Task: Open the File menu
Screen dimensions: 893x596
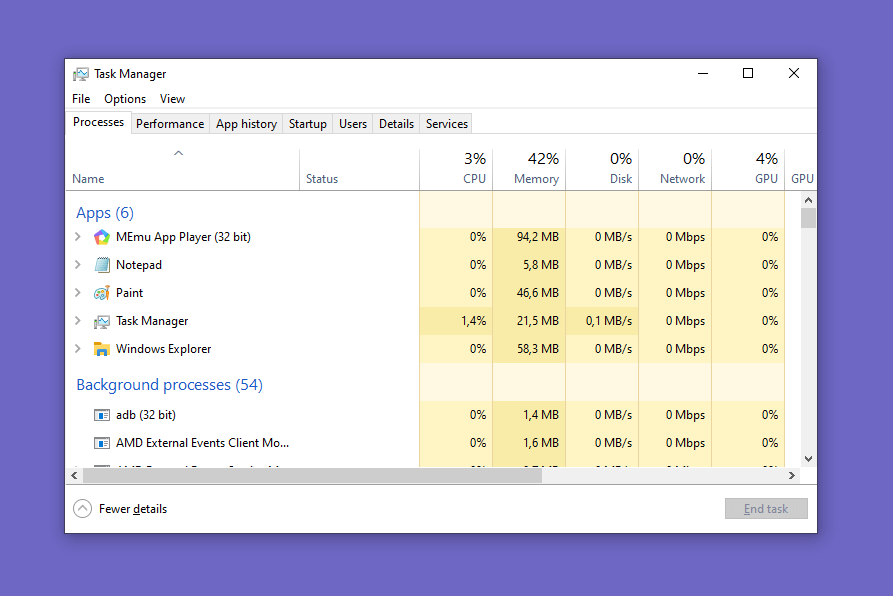Action: pos(81,98)
